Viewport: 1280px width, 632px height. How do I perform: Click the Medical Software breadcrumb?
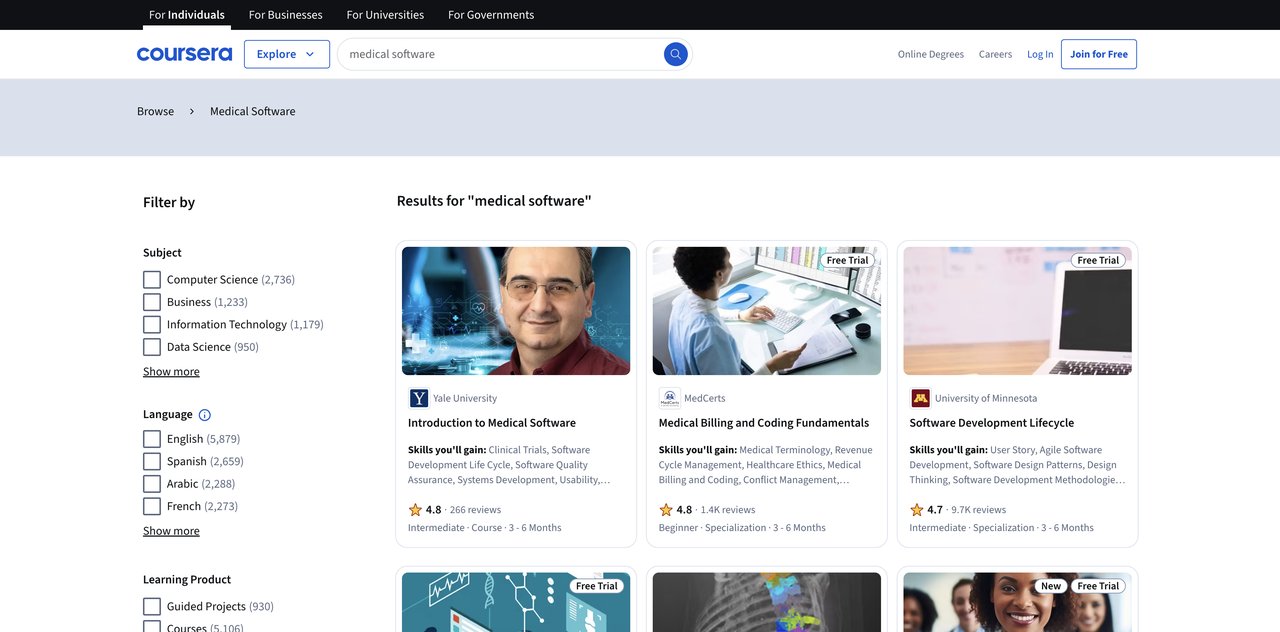click(x=253, y=111)
